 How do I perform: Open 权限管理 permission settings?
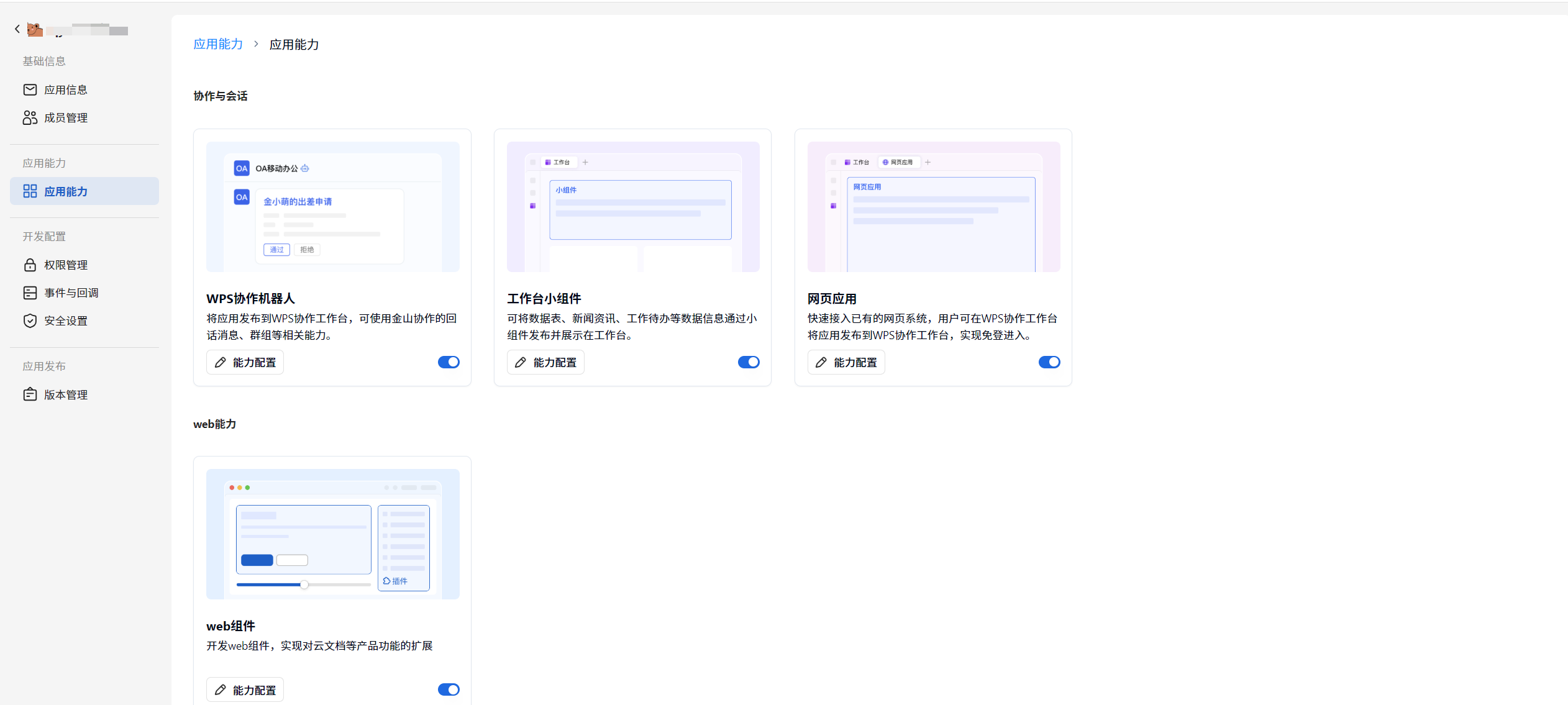pyautogui.click(x=66, y=264)
